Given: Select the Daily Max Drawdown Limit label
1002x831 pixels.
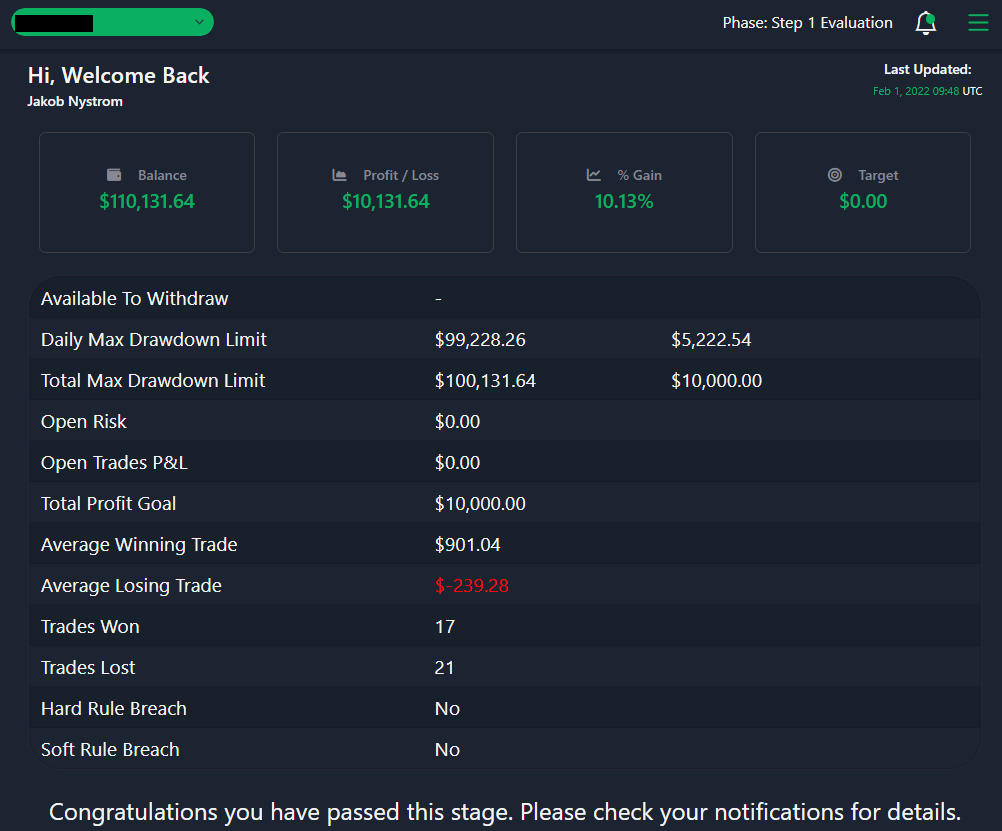Looking at the screenshot, I should click(x=153, y=339).
